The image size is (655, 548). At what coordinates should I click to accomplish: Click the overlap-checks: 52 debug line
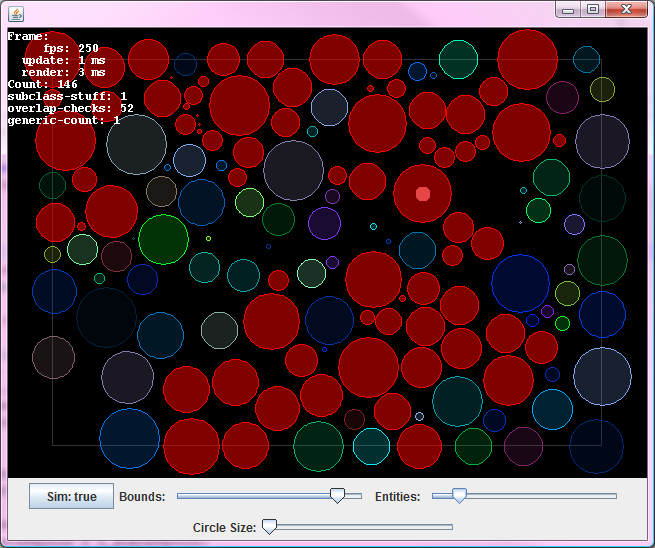pos(70,108)
